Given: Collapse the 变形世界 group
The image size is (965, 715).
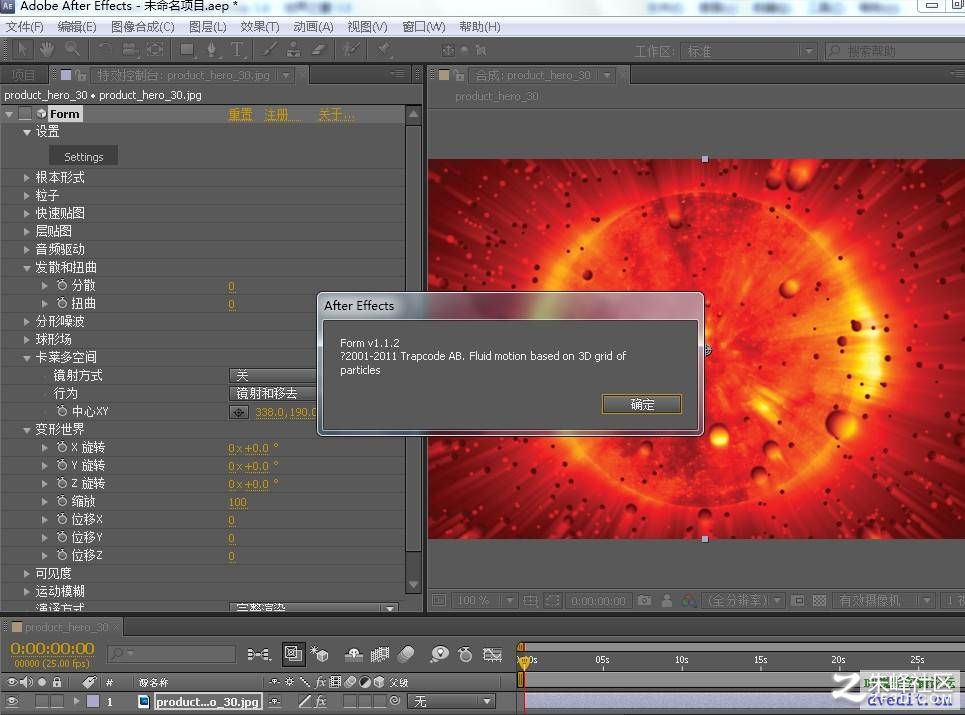Looking at the screenshot, I should [26, 429].
